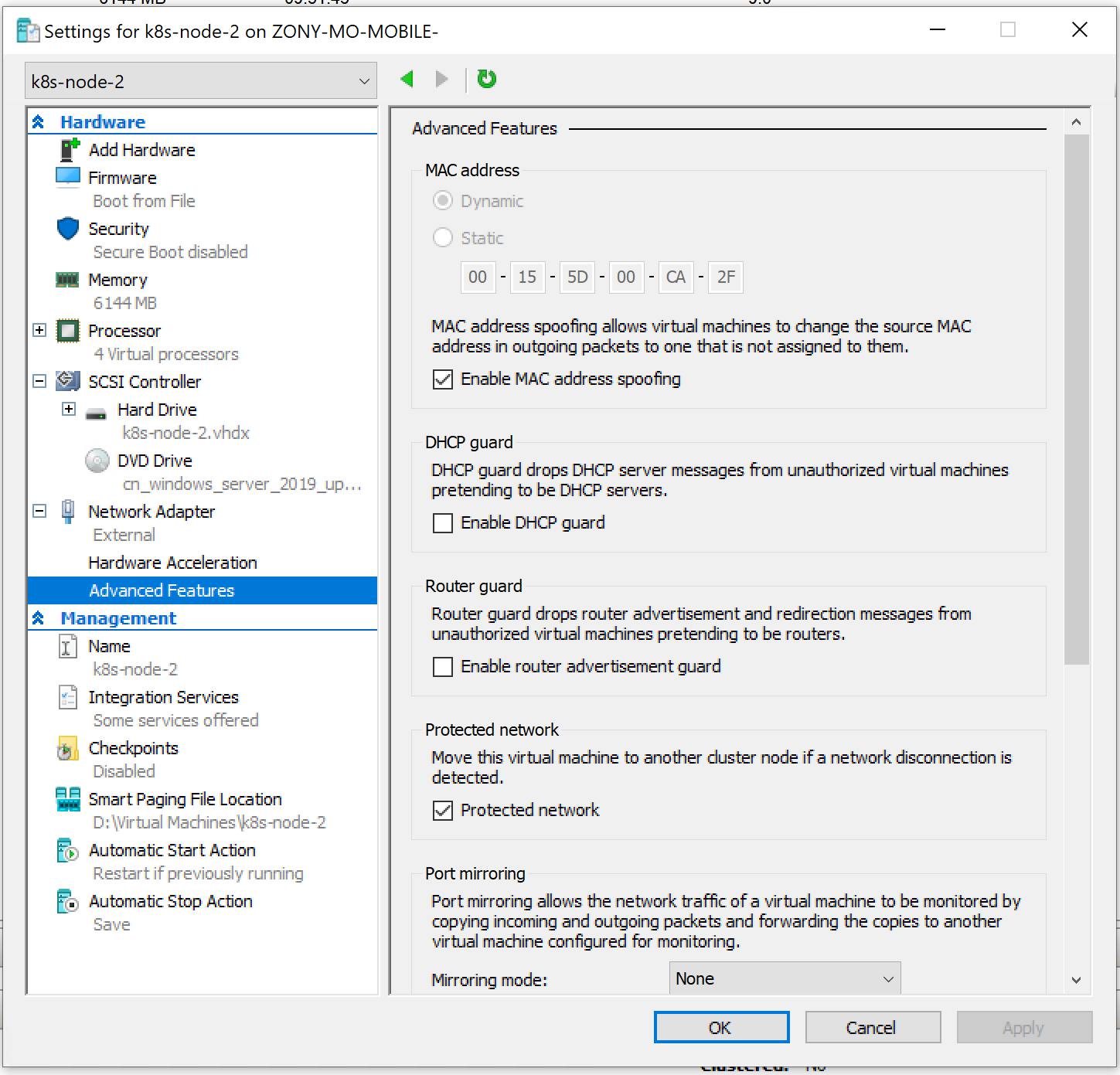Enable DHCP guard
This screenshot has height=1075, width=1120.
pos(443,523)
